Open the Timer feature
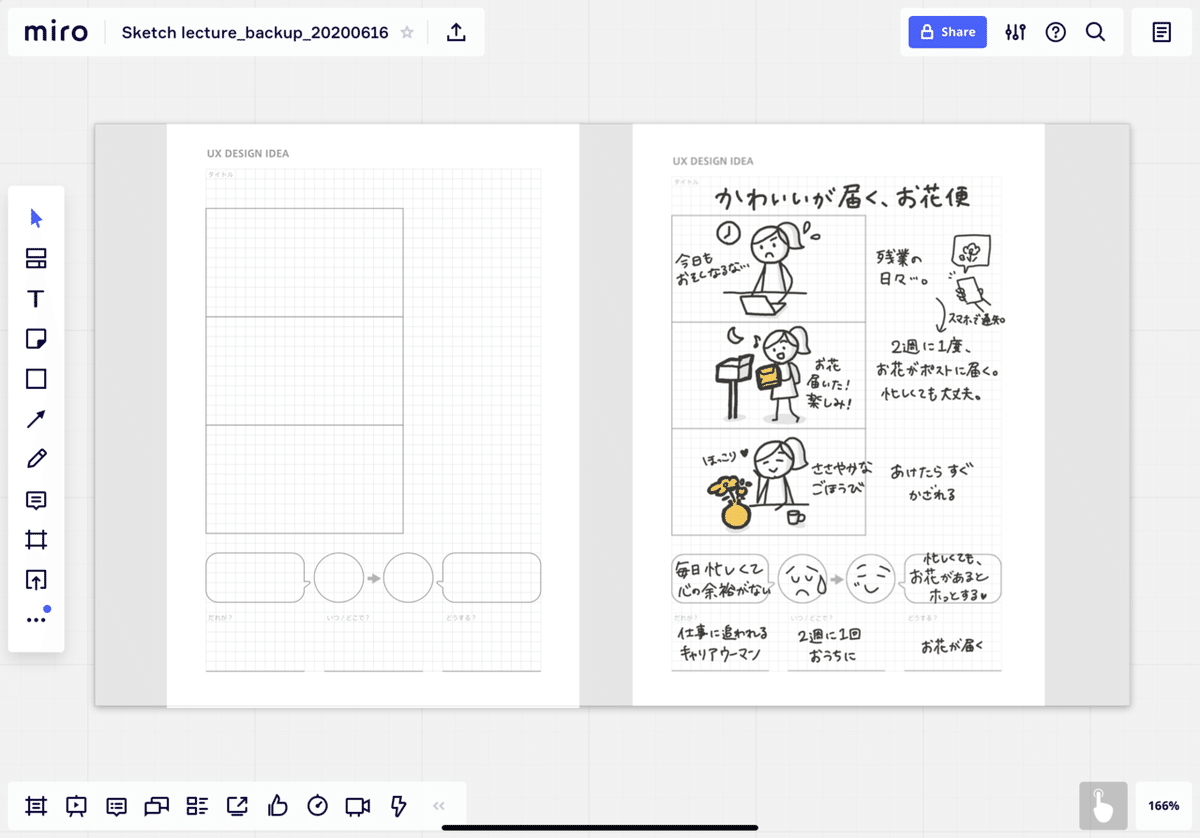Viewport: 1200px width, 838px height. coord(317,806)
